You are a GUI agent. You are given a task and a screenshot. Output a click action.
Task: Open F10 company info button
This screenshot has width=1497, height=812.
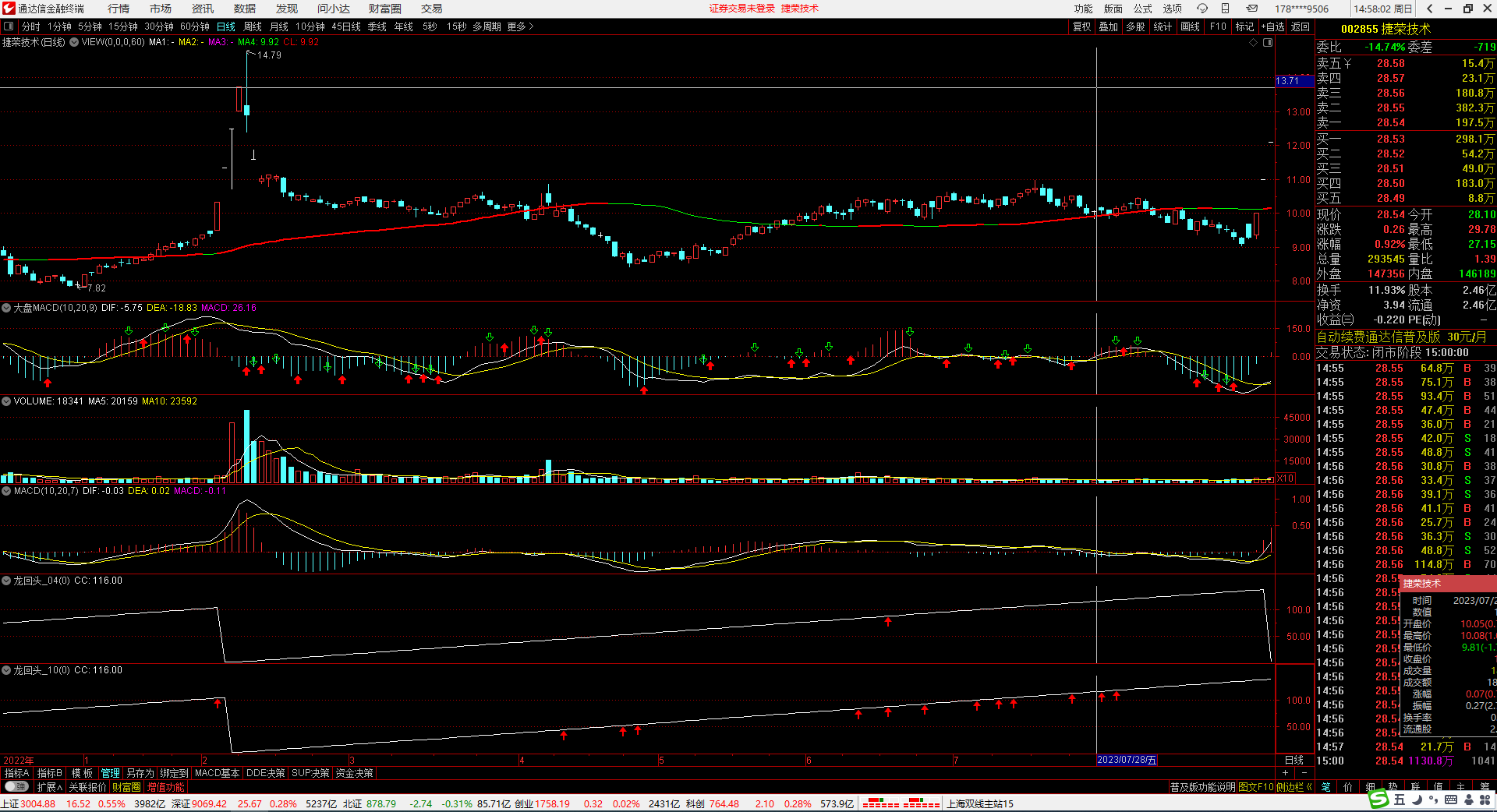[x=1218, y=26]
